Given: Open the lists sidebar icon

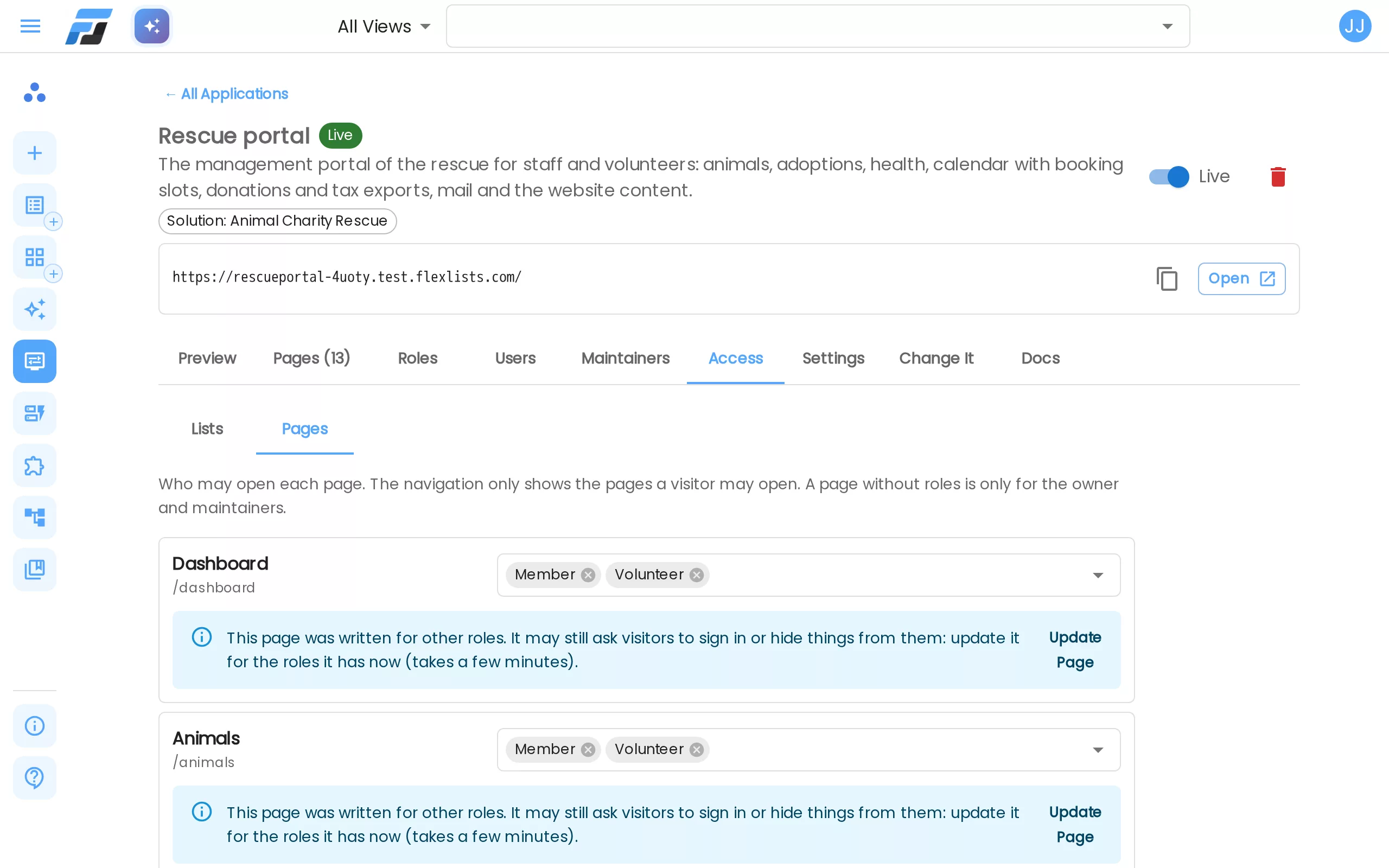Looking at the screenshot, I should click(x=35, y=205).
